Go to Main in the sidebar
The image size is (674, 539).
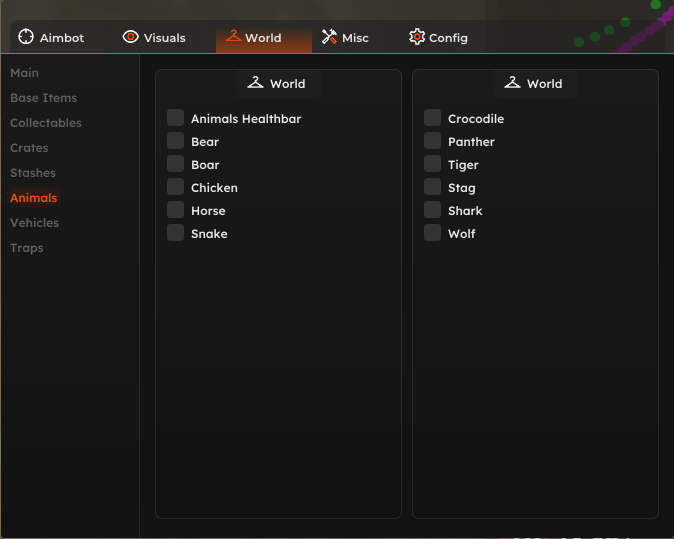coord(25,73)
